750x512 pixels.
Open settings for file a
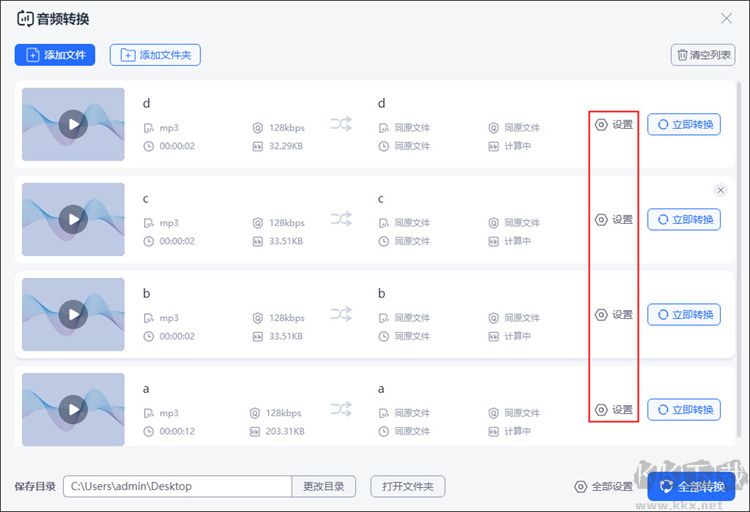[614, 410]
